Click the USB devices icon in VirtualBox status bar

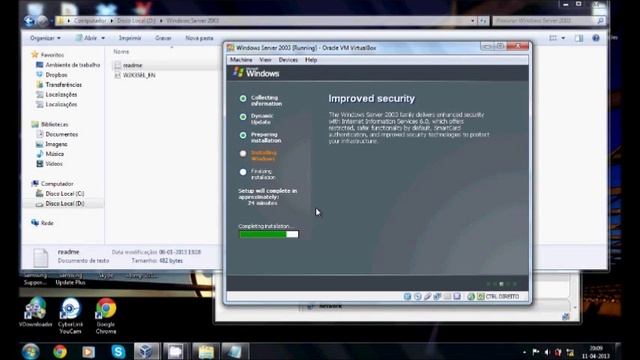point(427,297)
